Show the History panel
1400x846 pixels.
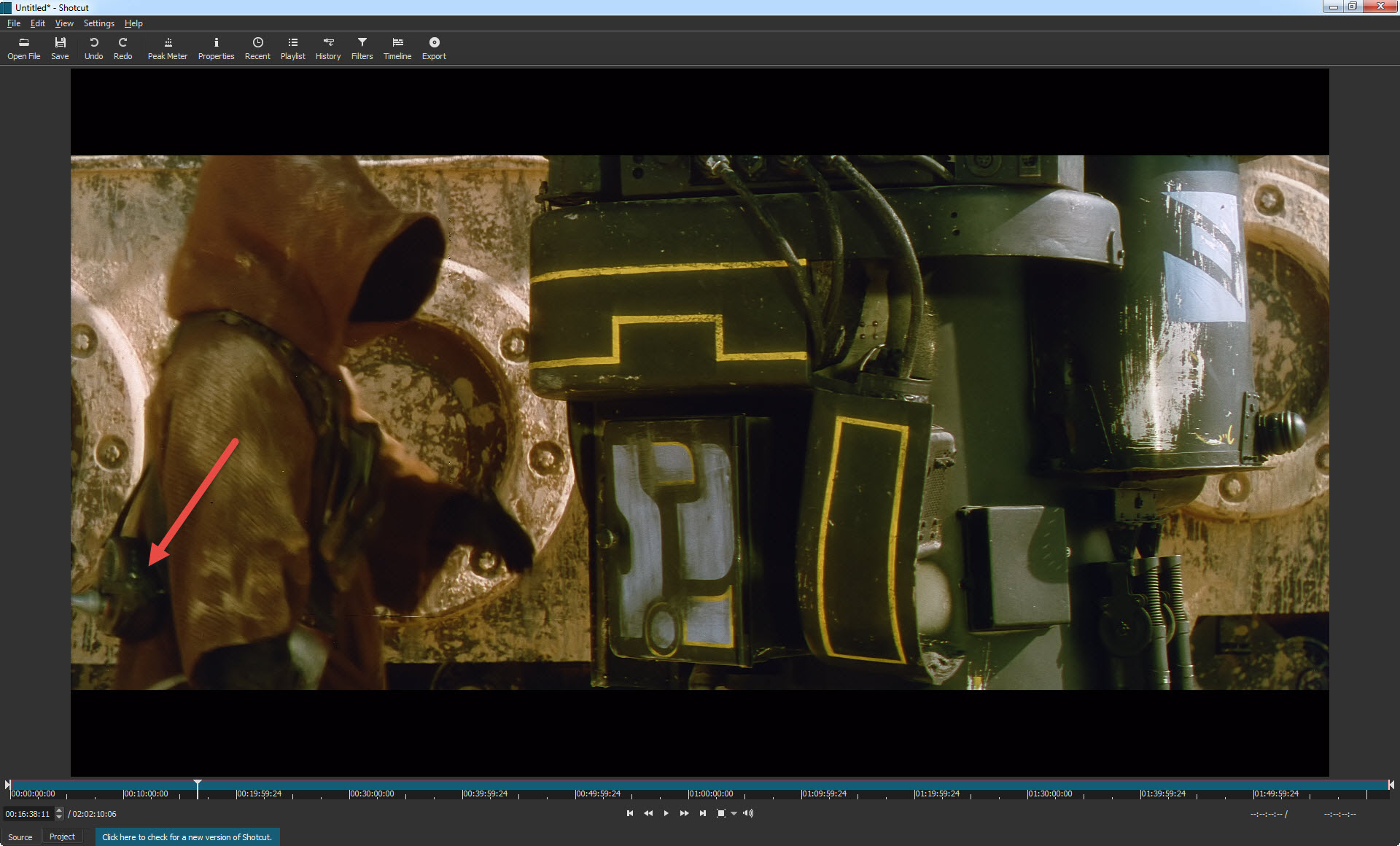coord(328,48)
